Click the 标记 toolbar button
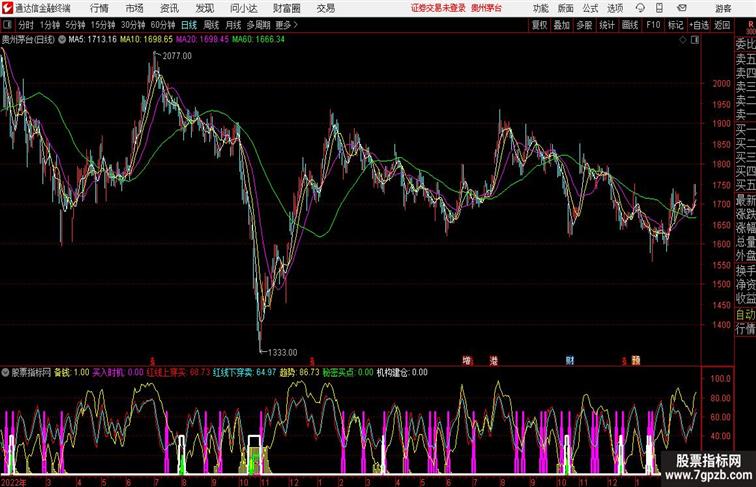 click(675, 25)
